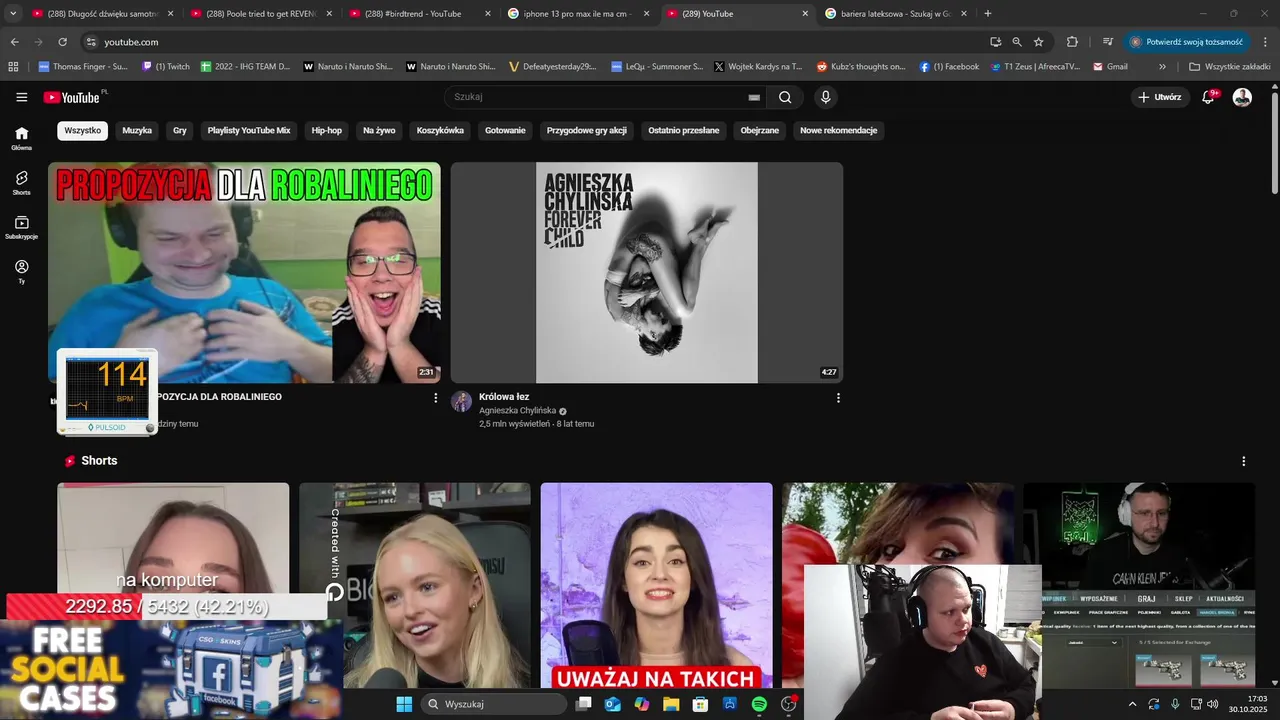Image resolution: width=1280 pixels, height=720 pixels.
Task: Open more options for the Robaliniego video
Action: coord(435,398)
